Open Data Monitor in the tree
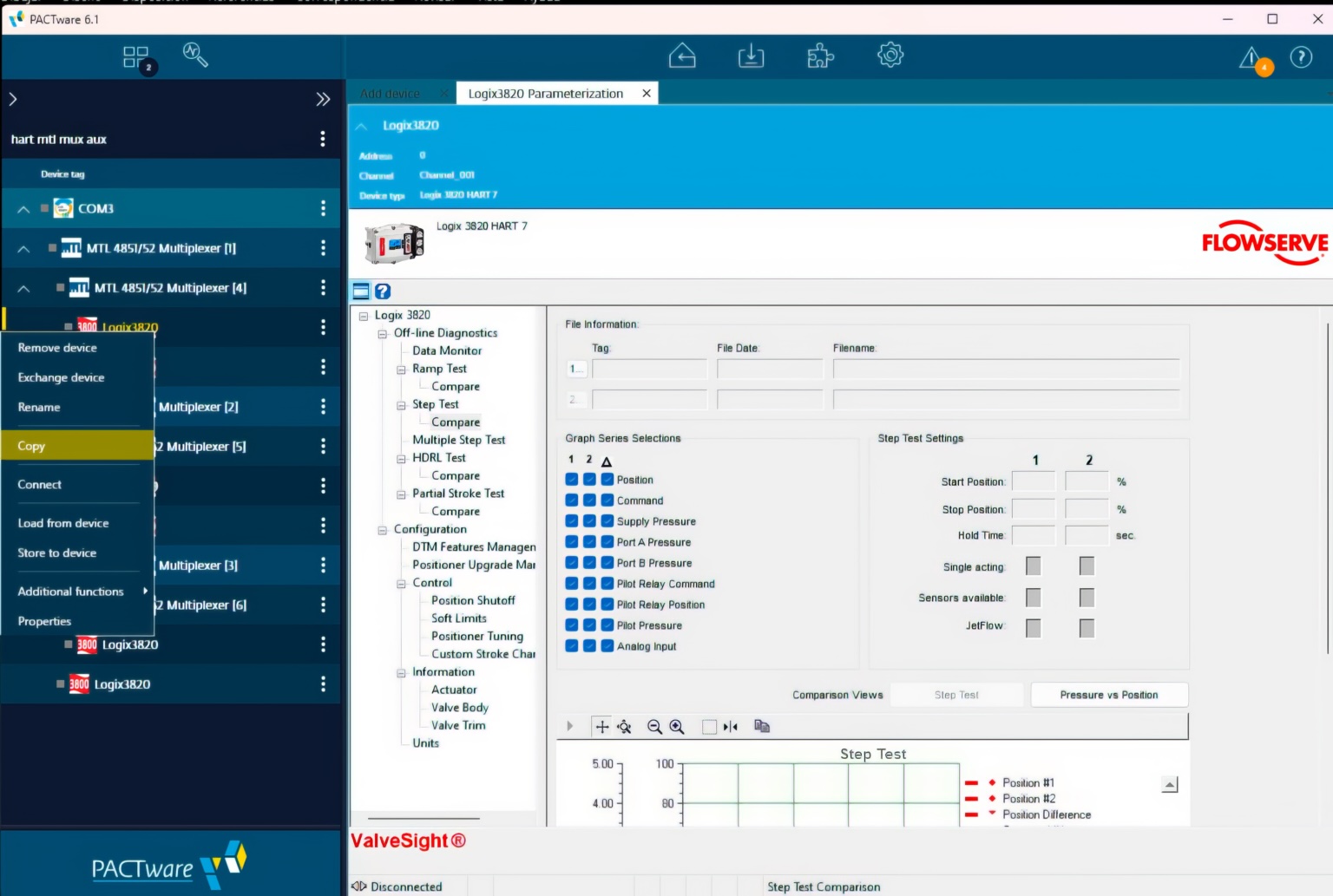The image size is (1333, 896). (x=447, y=350)
